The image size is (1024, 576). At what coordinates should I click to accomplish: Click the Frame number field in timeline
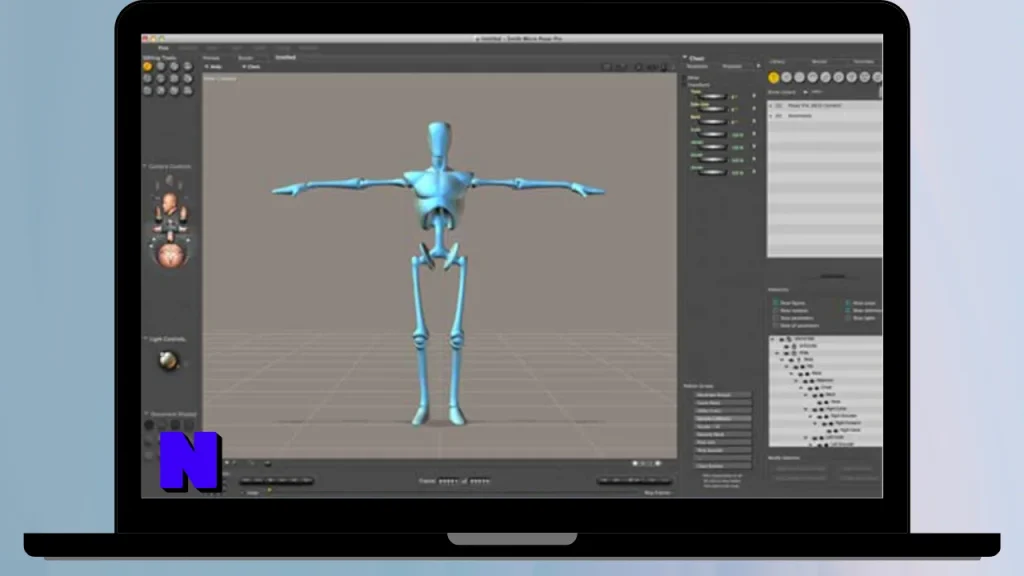click(448, 481)
